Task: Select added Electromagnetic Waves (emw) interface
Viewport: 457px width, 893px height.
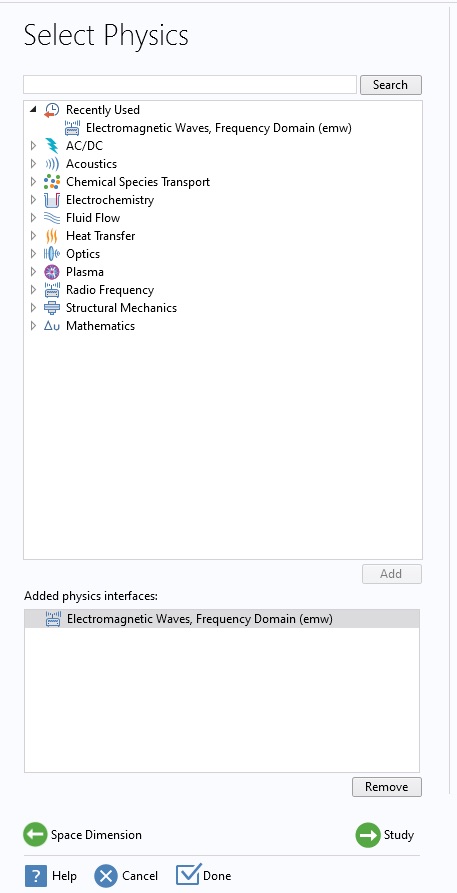Action: (x=222, y=619)
